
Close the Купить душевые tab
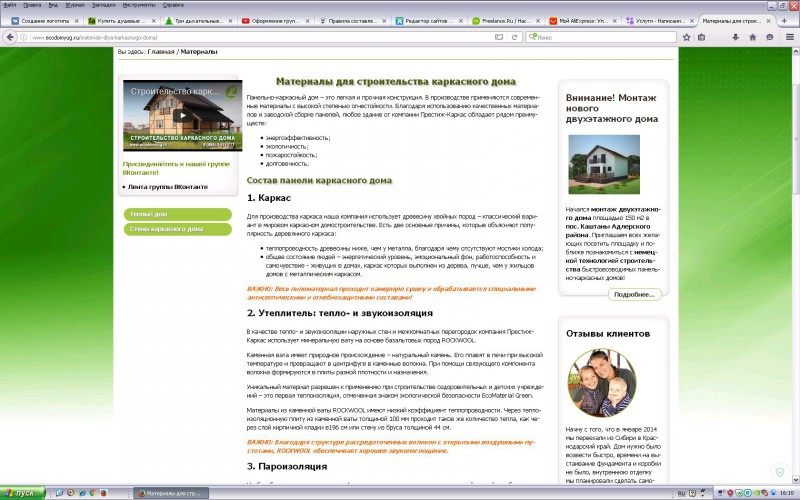click(x=154, y=21)
